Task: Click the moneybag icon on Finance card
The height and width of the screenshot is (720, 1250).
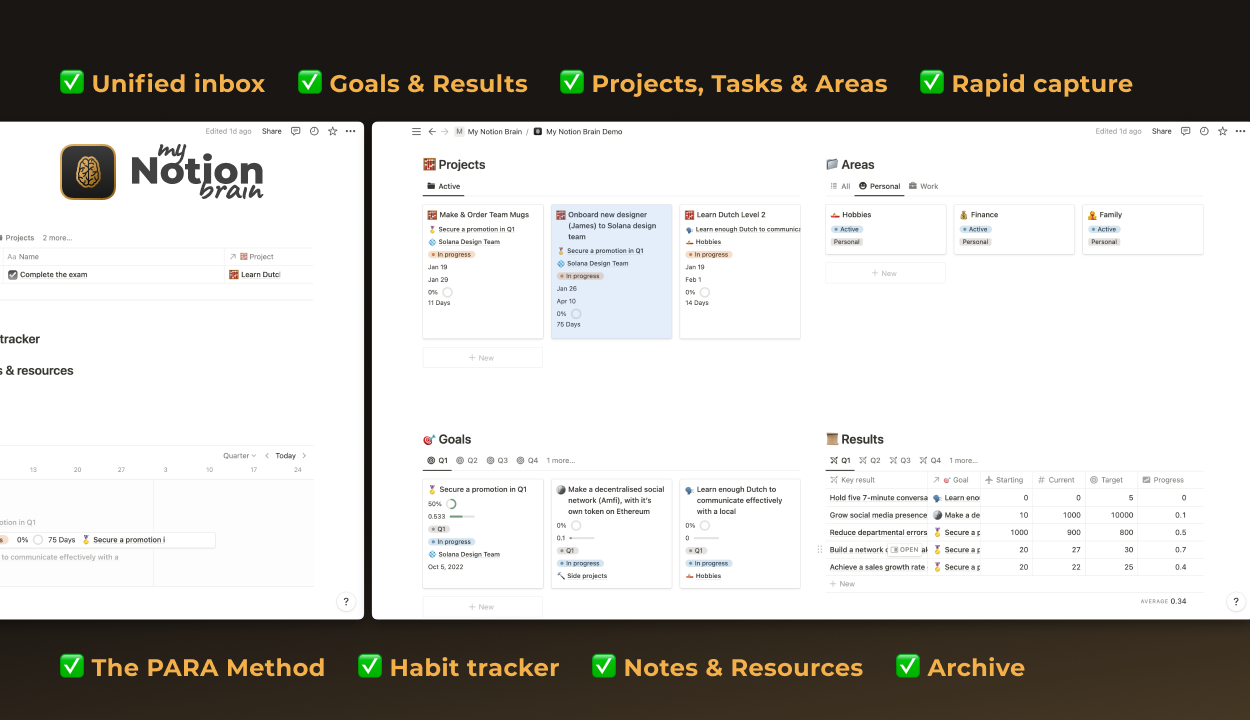Action: (964, 215)
